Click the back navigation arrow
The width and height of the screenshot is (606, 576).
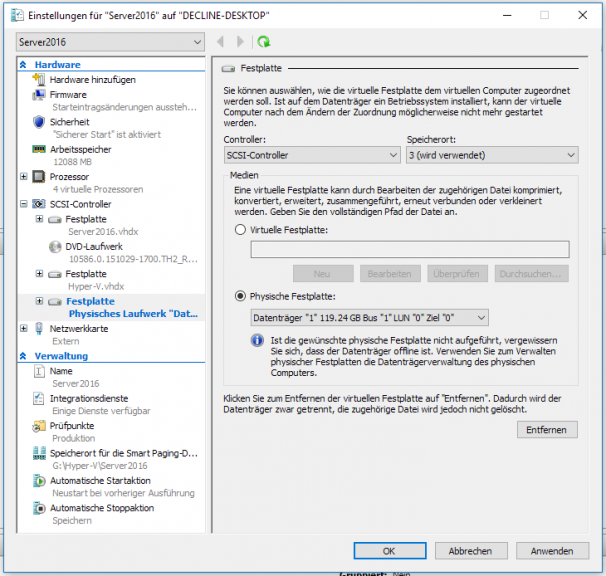(x=221, y=41)
